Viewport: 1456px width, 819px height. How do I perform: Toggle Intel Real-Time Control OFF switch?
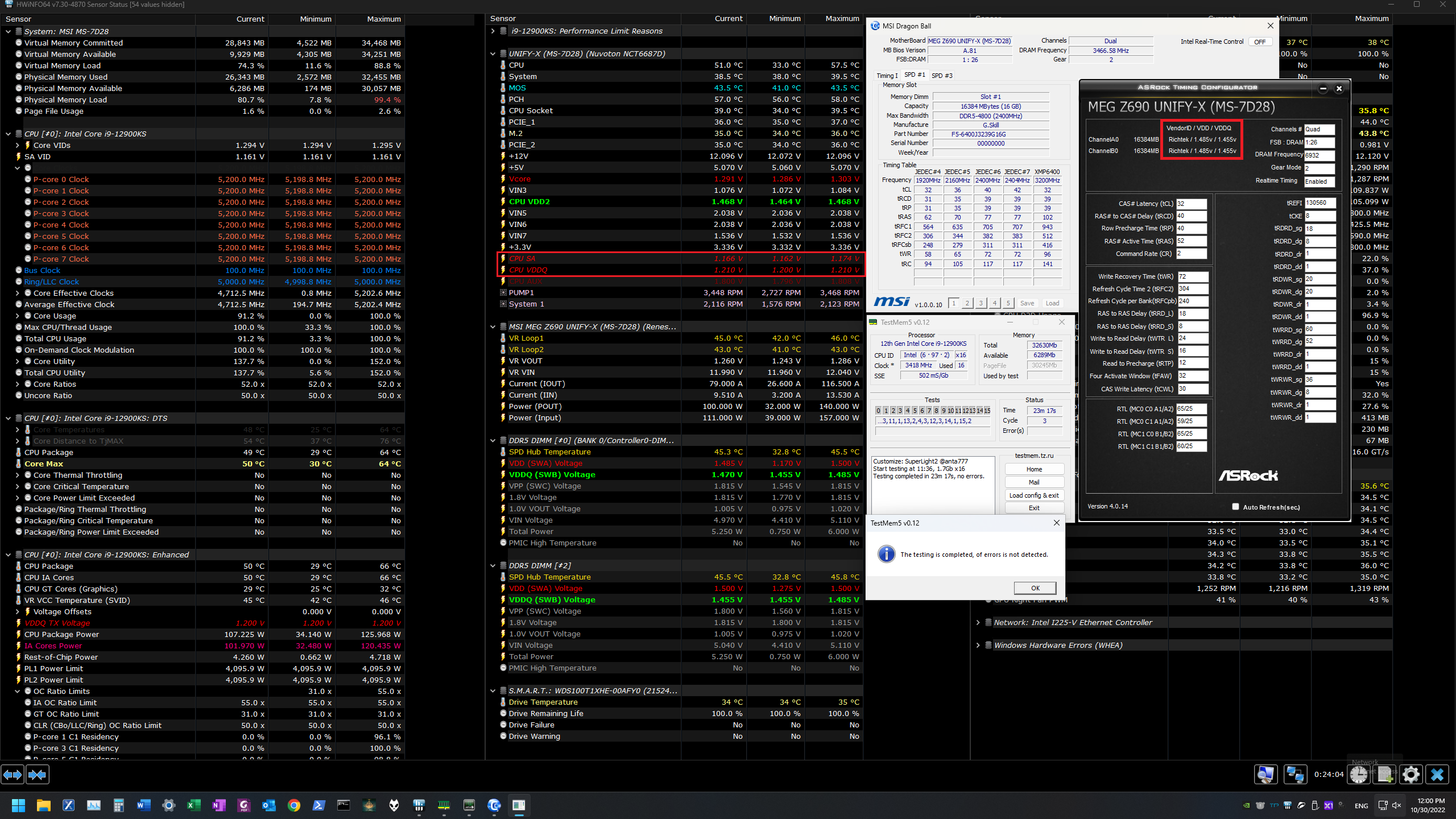coord(1260,42)
